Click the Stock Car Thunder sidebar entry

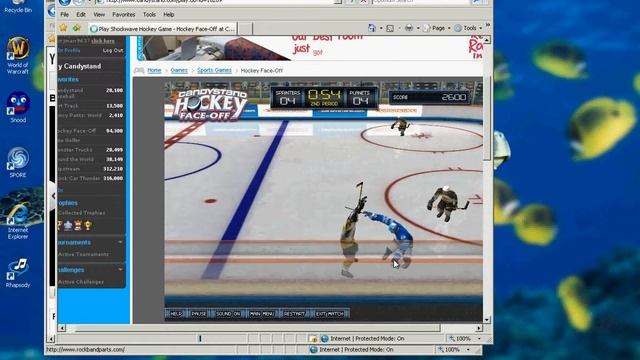point(91,178)
